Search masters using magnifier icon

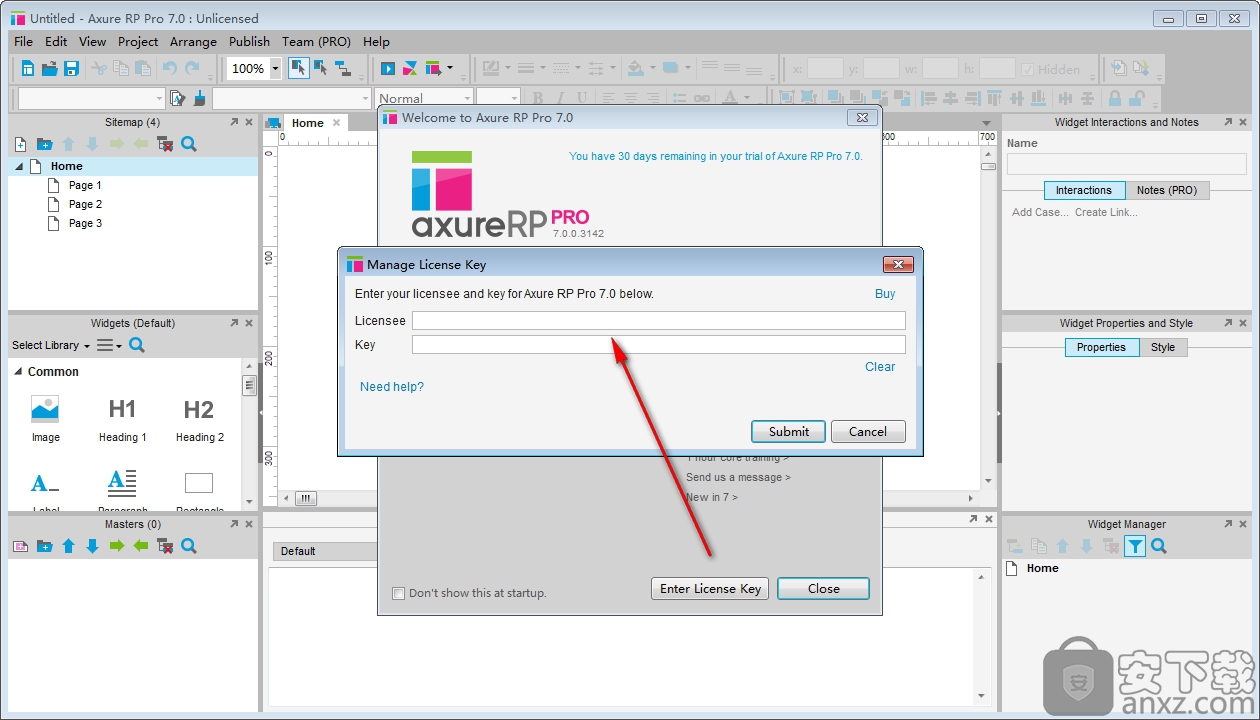tap(189, 546)
